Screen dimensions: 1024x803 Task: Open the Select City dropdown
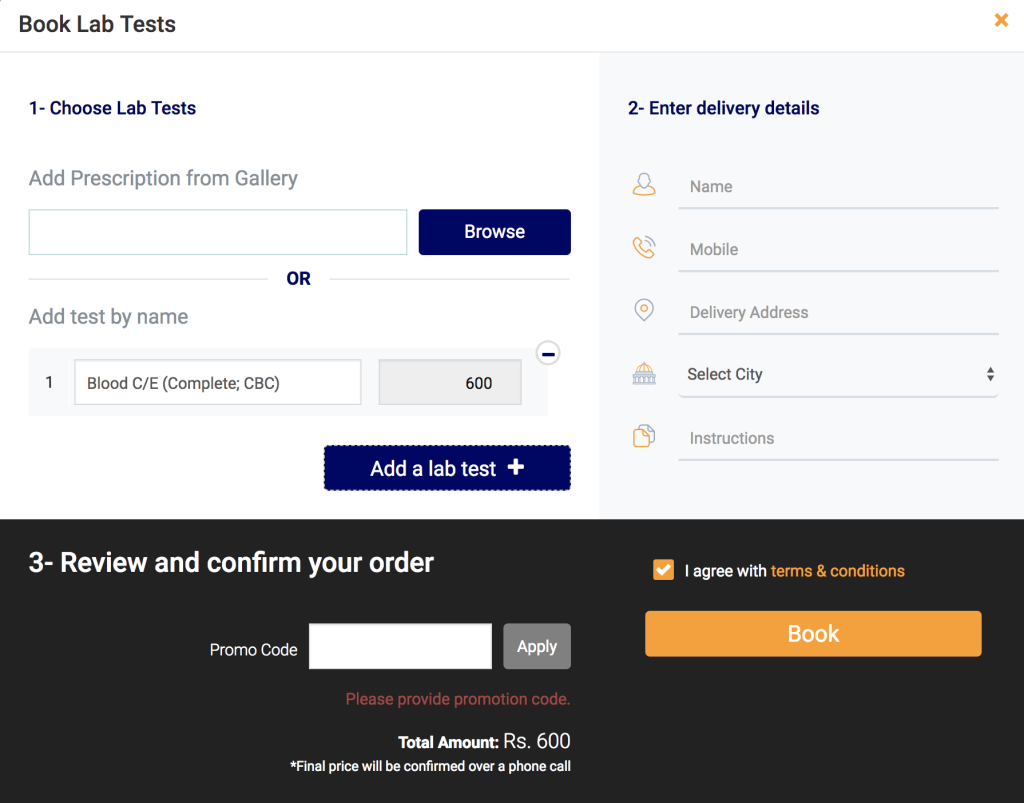[839, 375]
